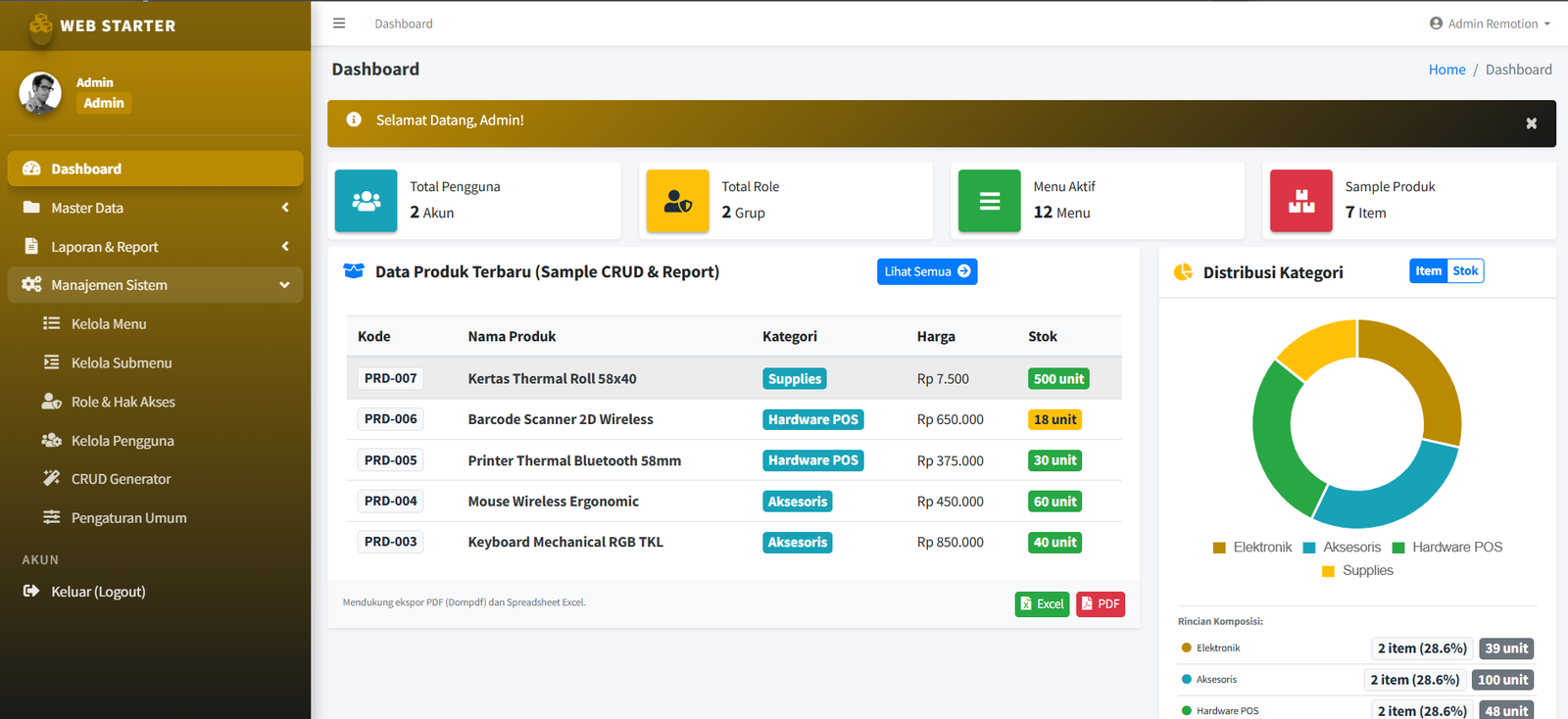
Task: Click Admin role badge in sidebar
Action: point(104,103)
